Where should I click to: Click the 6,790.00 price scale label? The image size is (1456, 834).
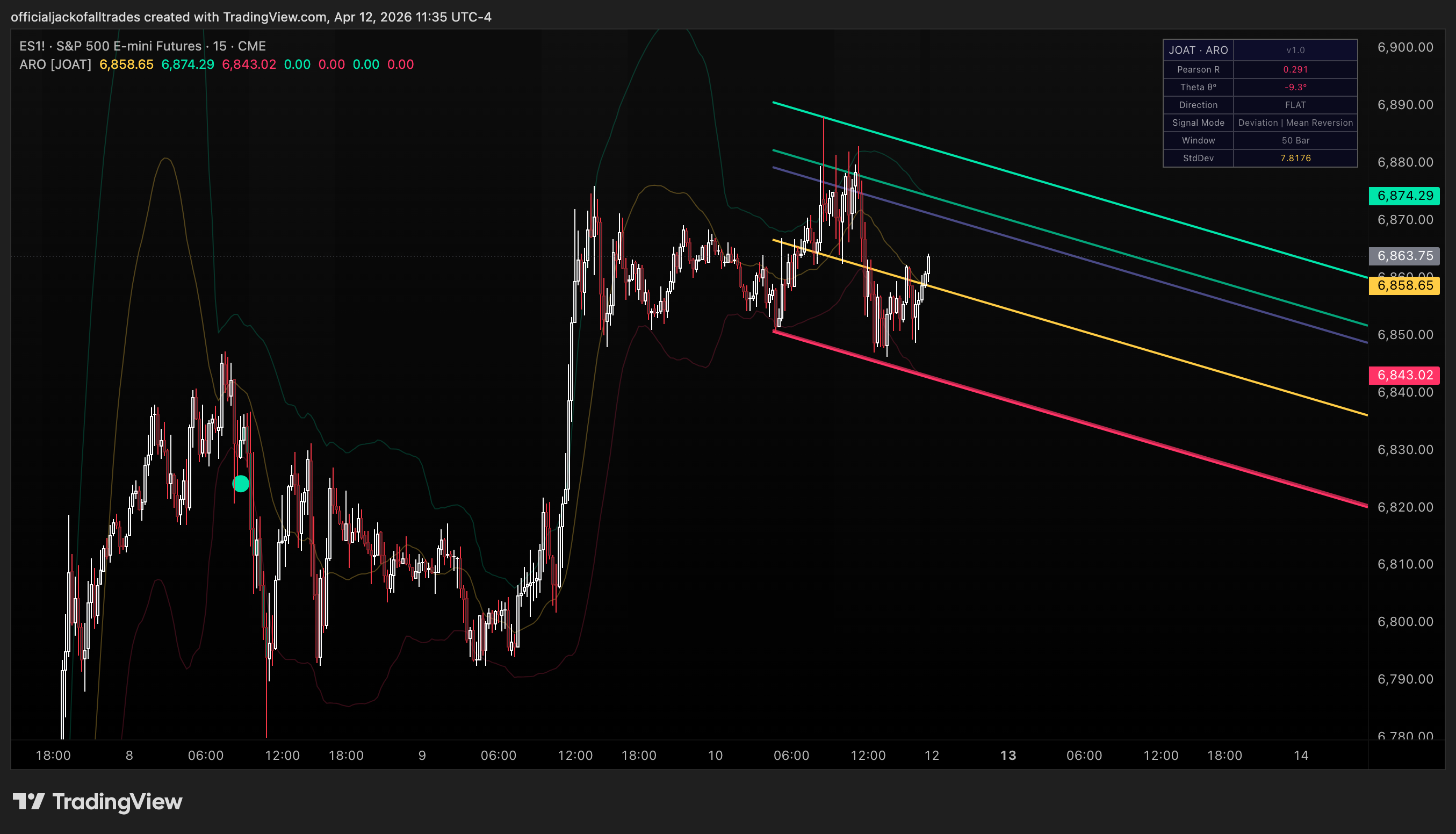click(1405, 679)
